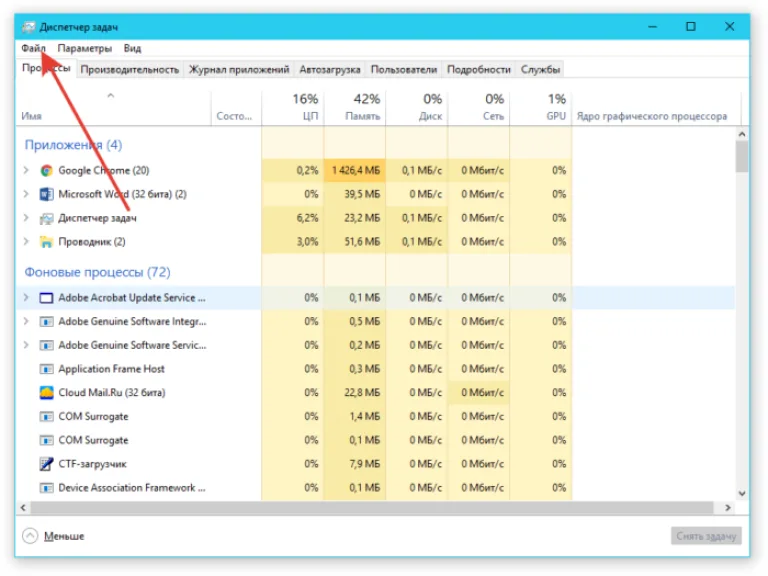Screen dimensions: 768x576
Task: Click the Microsoft Word process icon
Action: pos(47,194)
